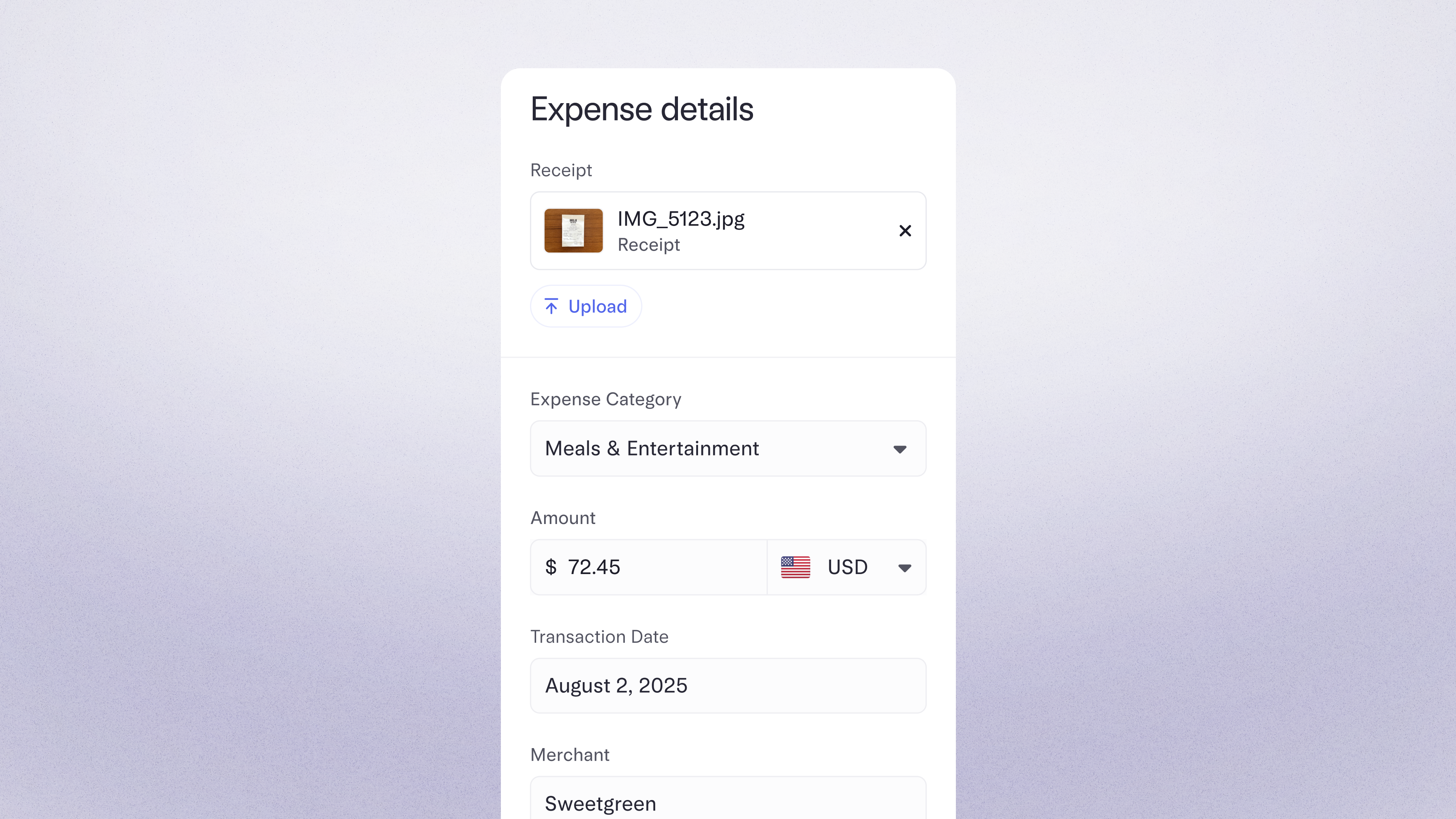Remove the IMG_5123.jpg receipt attachment
The height and width of the screenshot is (819, 1456).
pyautogui.click(x=905, y=231)
